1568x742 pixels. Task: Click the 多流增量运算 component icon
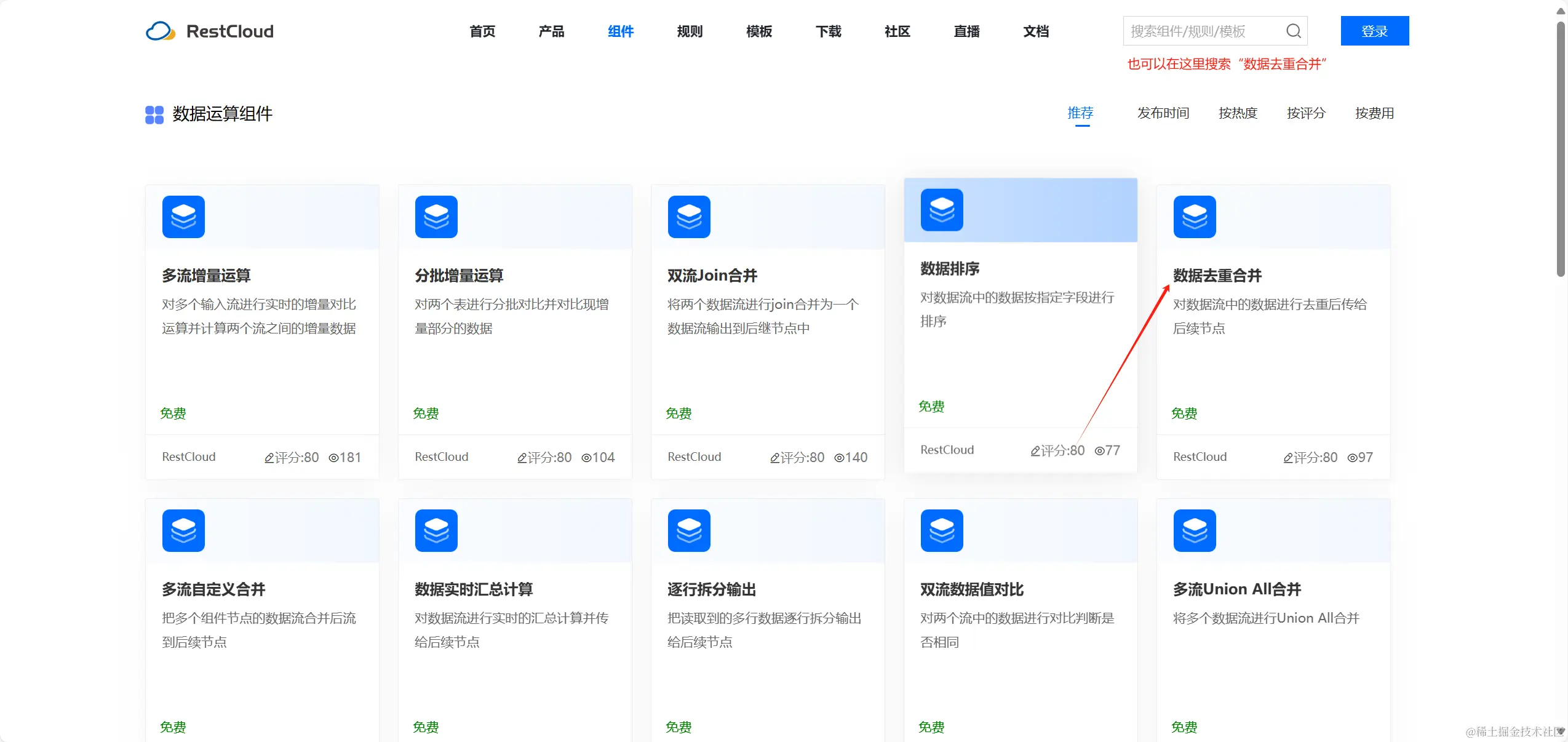183,217
